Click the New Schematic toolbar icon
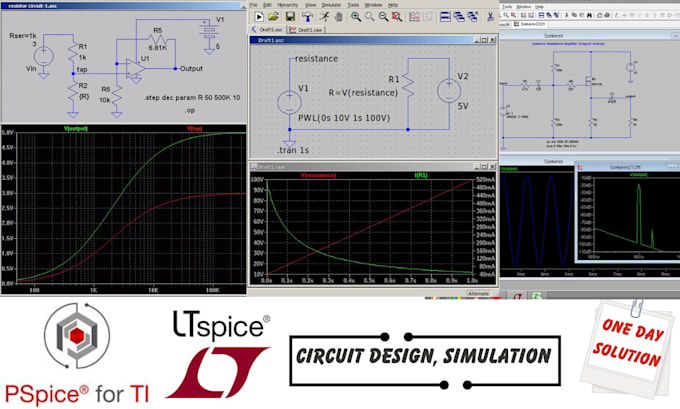680x409 pixels. pyautogui.click(x=259, y=17)
